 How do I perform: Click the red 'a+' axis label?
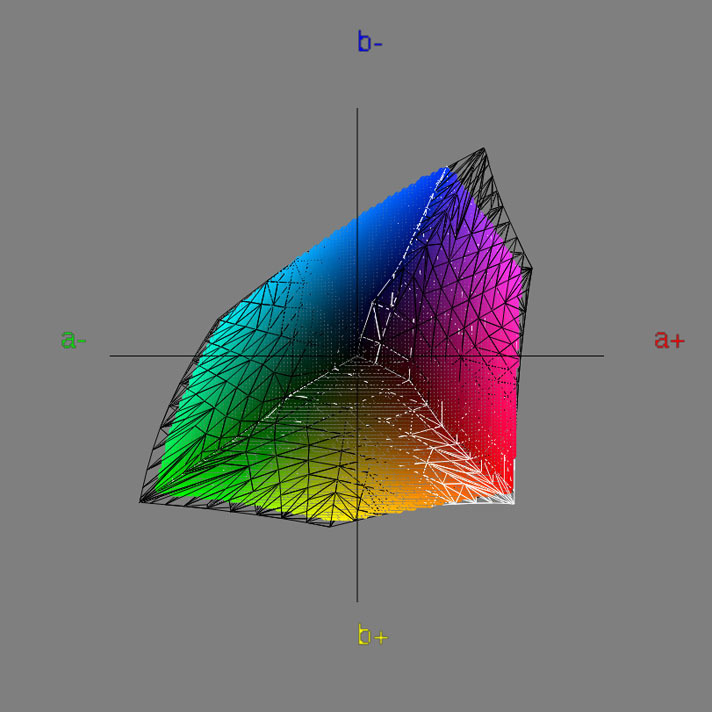(669, 339)
